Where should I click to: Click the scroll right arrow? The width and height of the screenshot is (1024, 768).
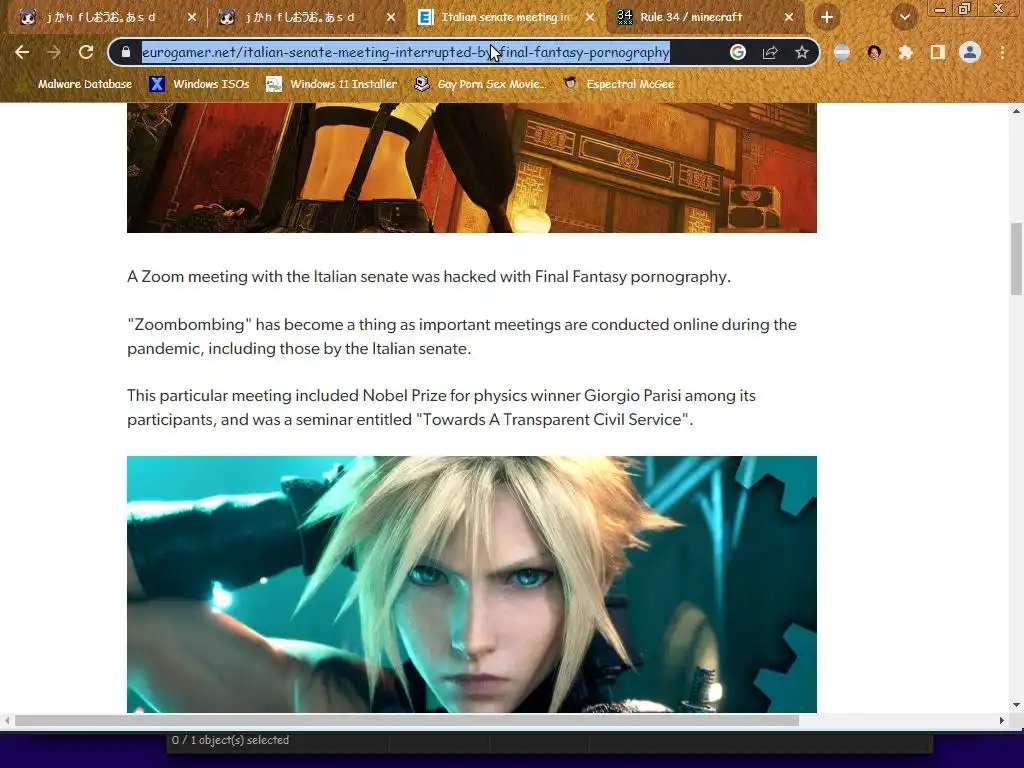click(1002, 720)
